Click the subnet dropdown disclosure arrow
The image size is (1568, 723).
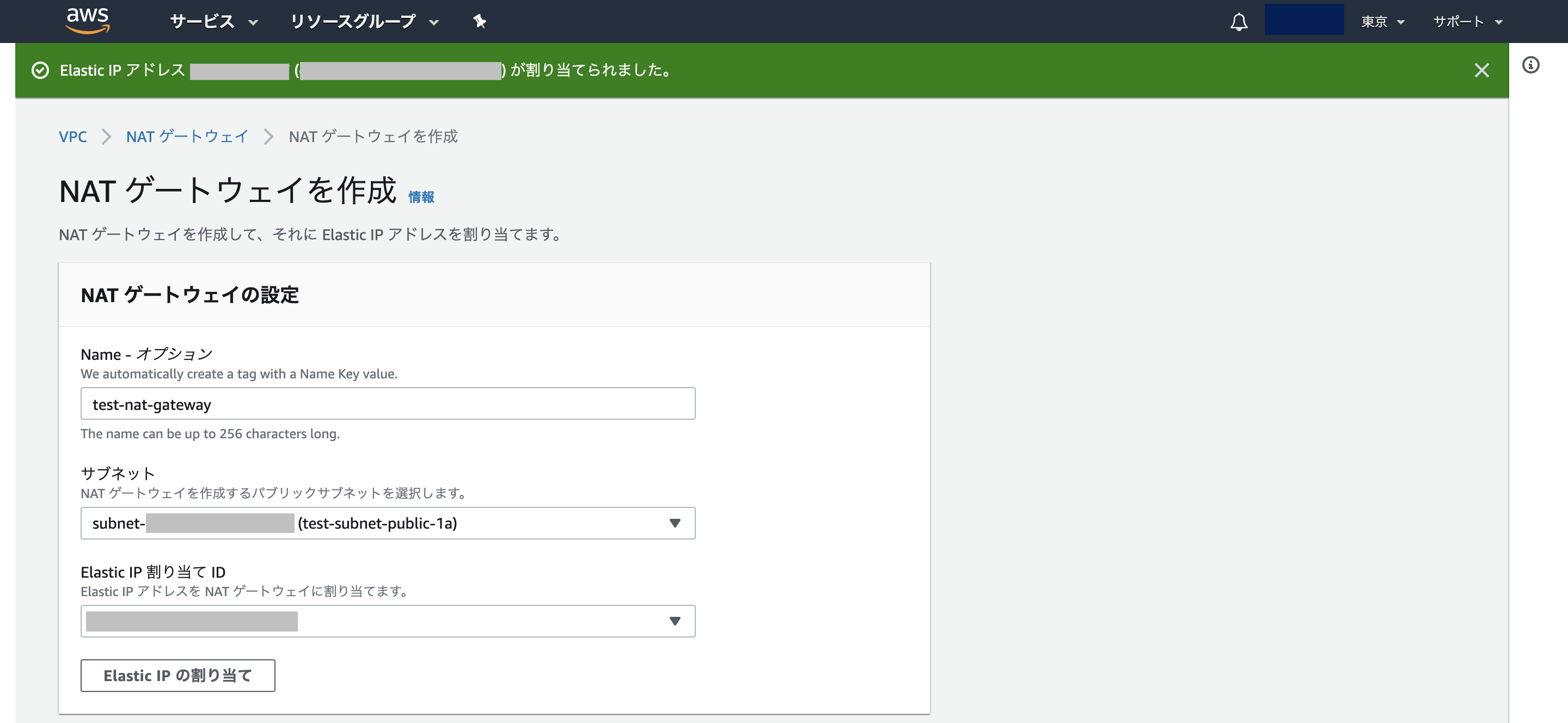[675, 523]
